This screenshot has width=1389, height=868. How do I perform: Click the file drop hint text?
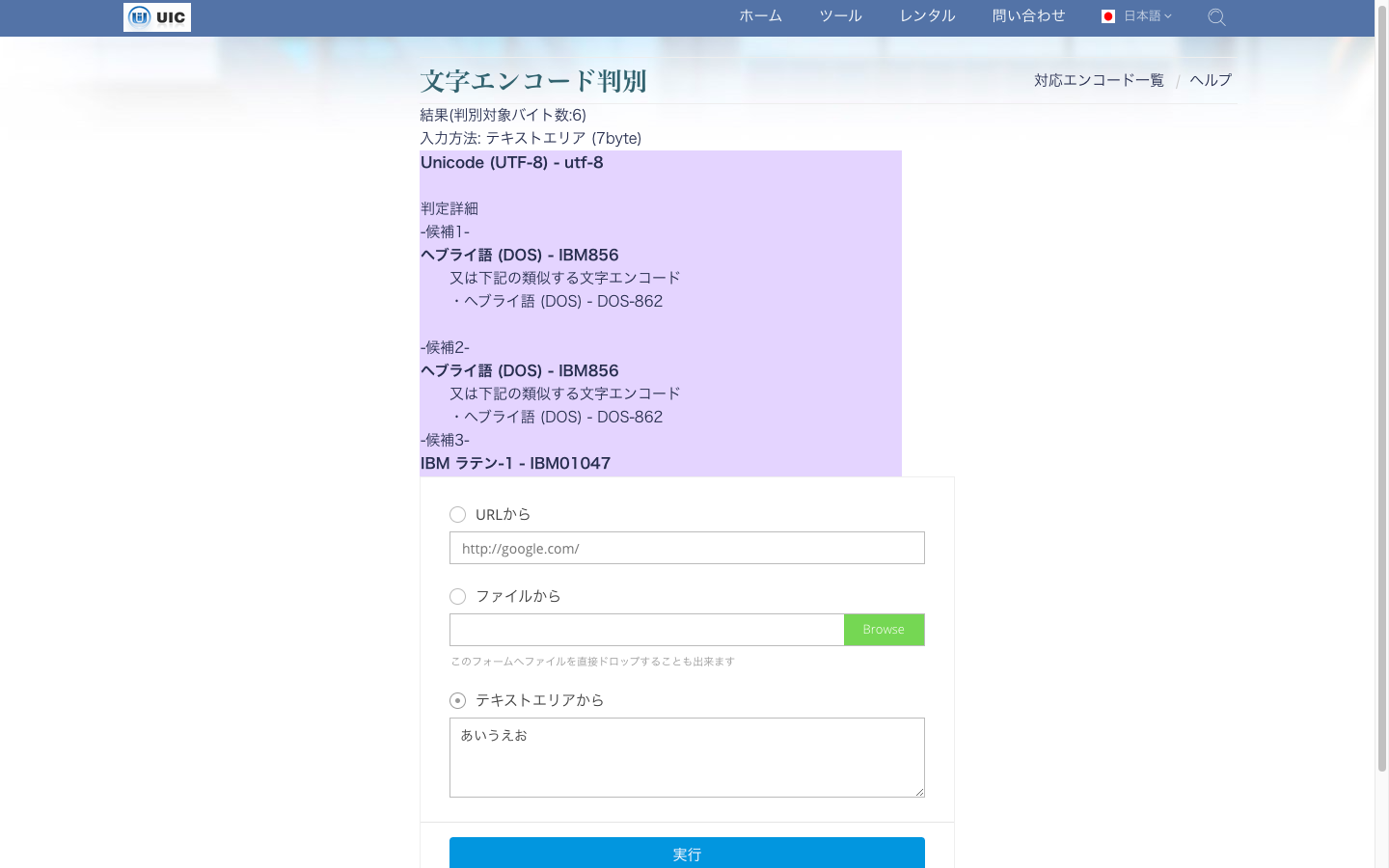coord(592,662)
